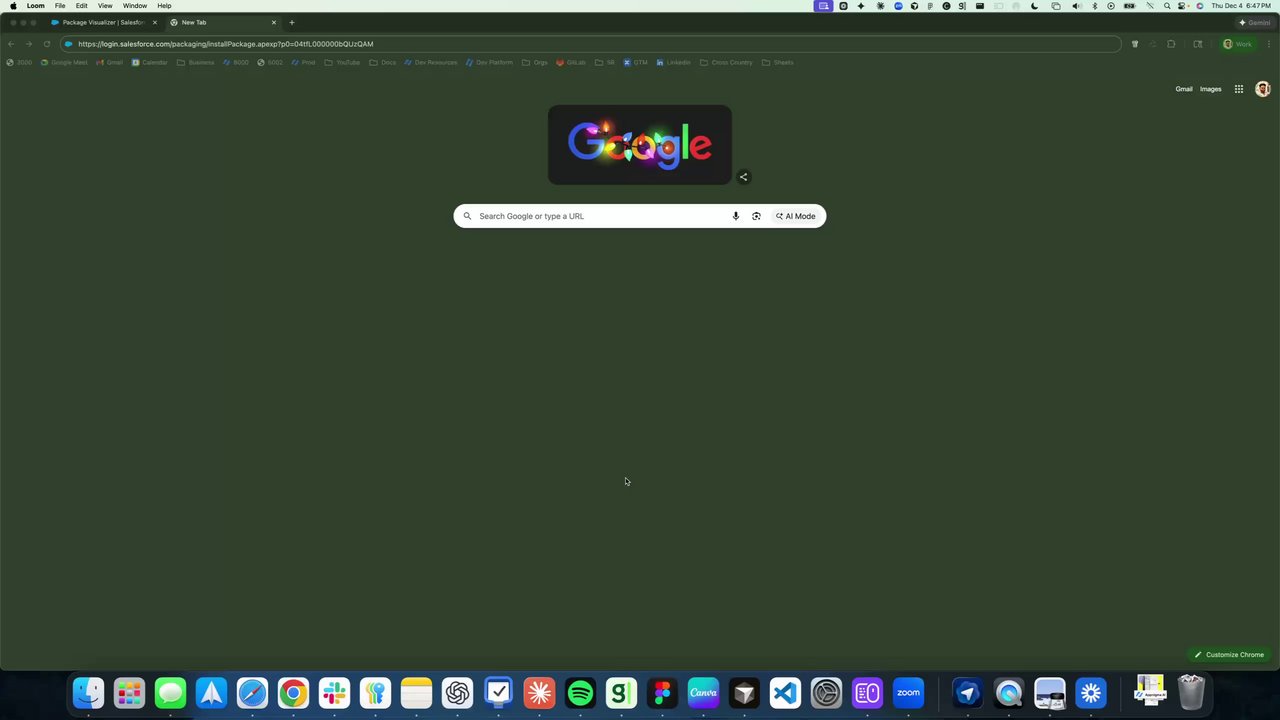Viewport: 1280px width, 720px height.
Task: Open the Calendar bookmark
Action: (150, 62)
